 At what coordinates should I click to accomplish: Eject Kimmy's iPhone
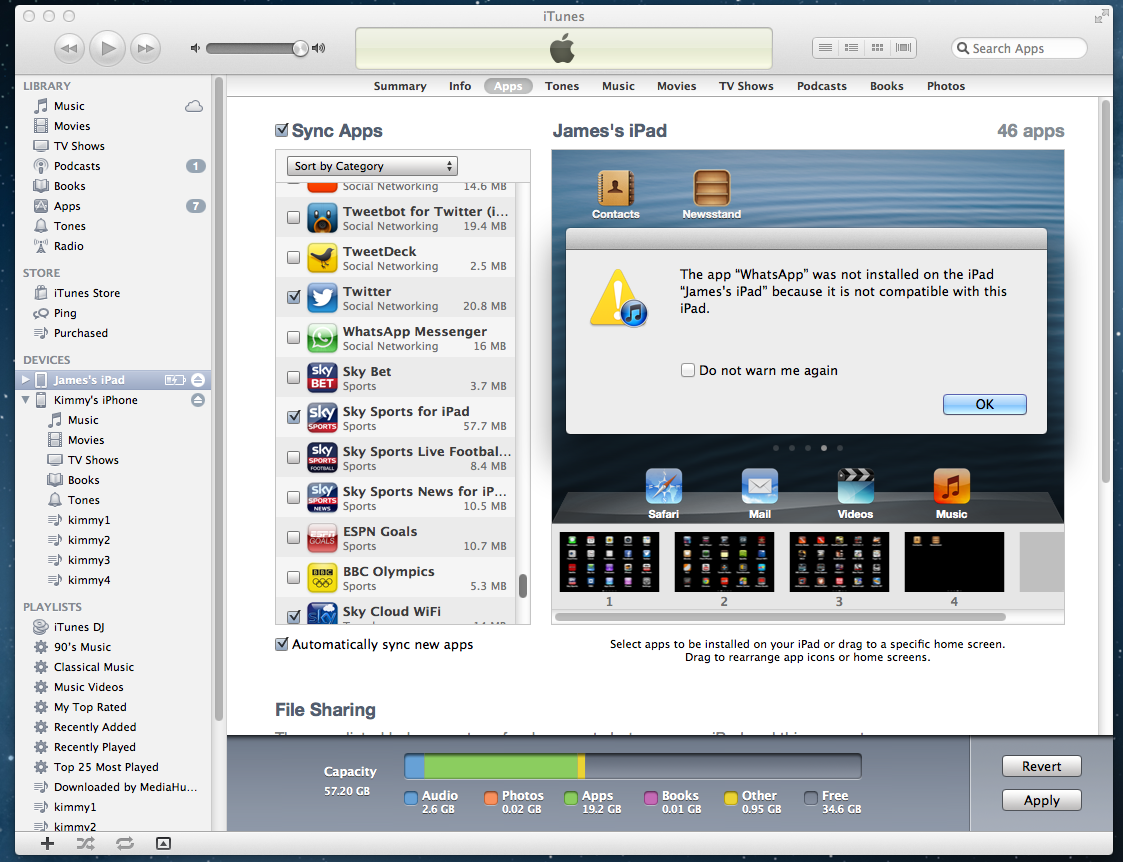[x=198, y=400]
